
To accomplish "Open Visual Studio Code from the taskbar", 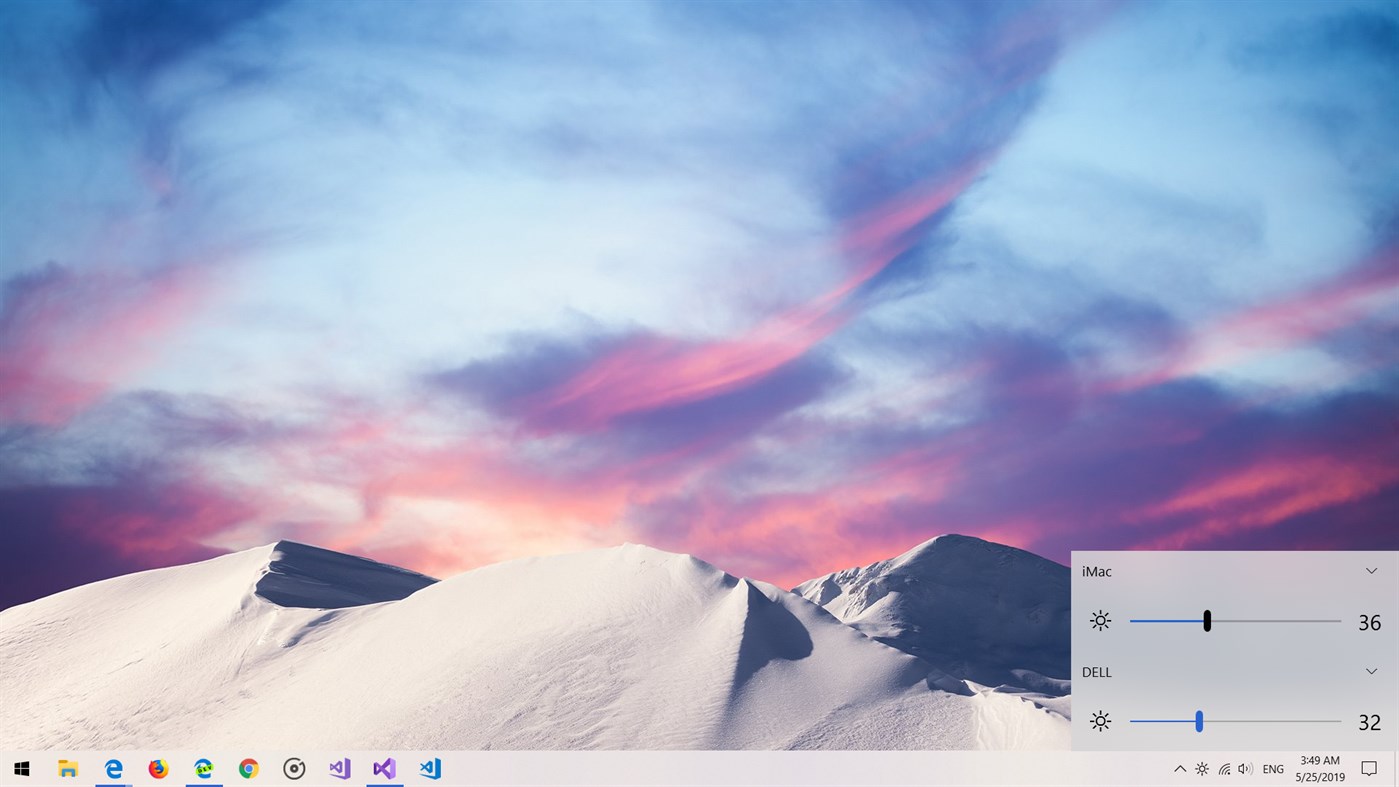I will coord(430,768).
